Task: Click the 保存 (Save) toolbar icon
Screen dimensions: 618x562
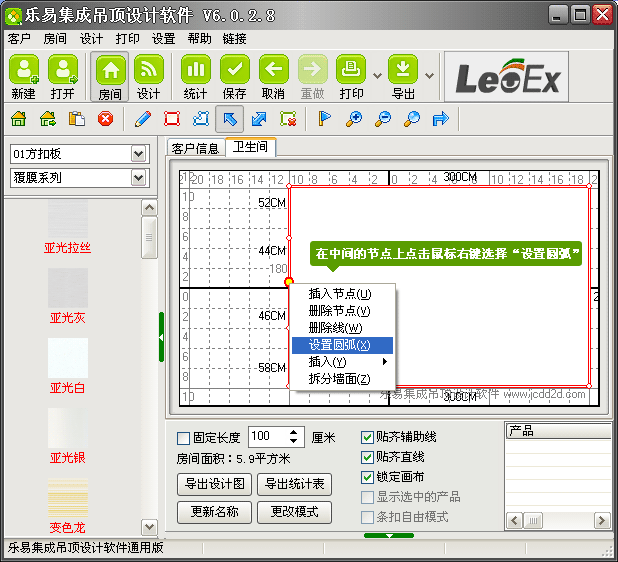Action: tap(235, 72)
